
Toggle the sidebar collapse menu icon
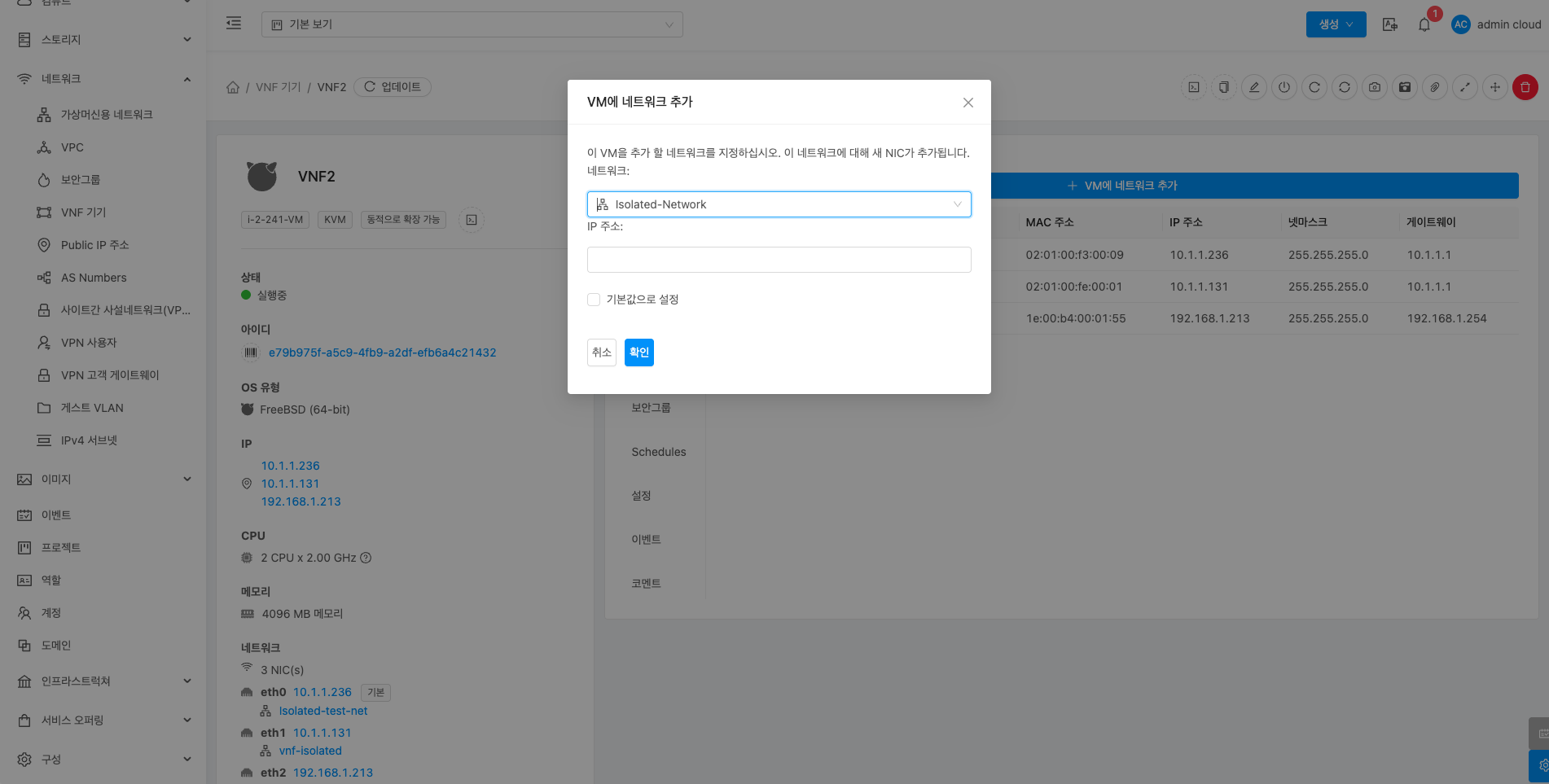(234, 24)
